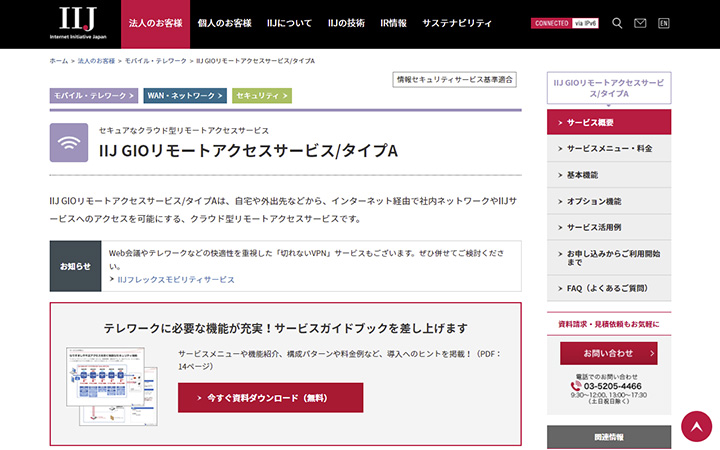This screenshot has height=450, width=720.
Task: Open the IIJの技術 menu
Action: click(x=346, y=23)
